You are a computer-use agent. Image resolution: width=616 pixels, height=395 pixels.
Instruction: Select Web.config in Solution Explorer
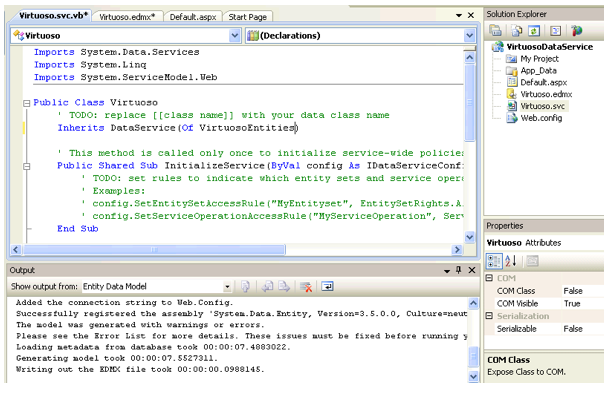point(541,118)
